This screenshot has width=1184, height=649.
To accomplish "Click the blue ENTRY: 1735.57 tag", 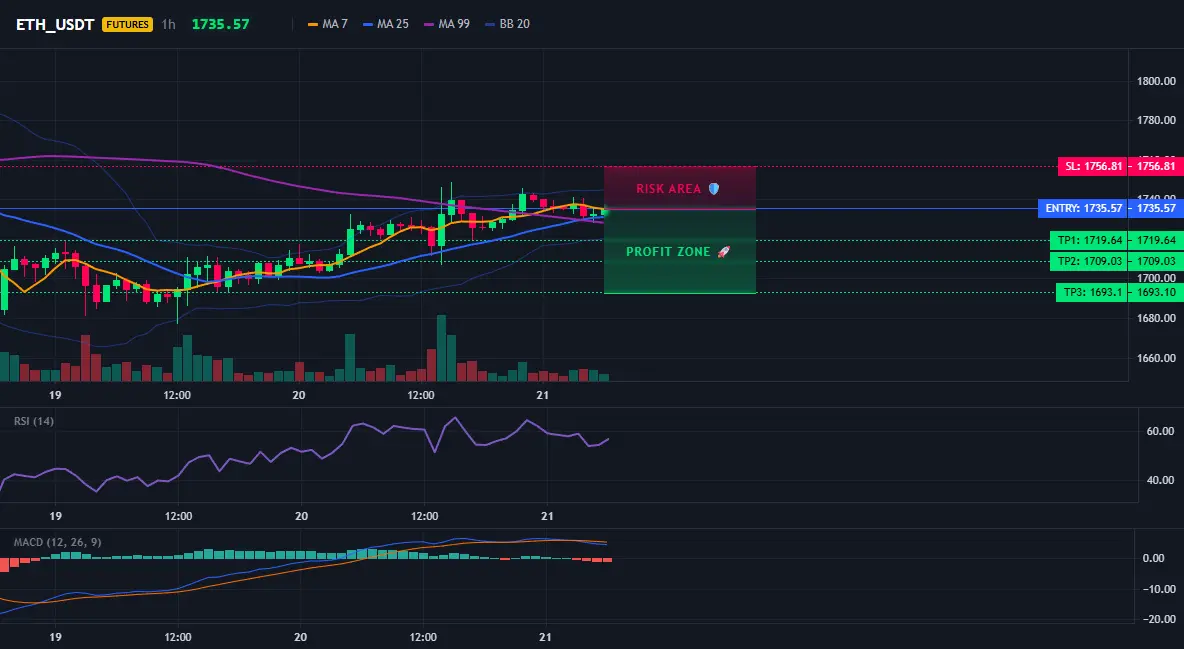I will pyautogui.click(x=1083, y=208).
